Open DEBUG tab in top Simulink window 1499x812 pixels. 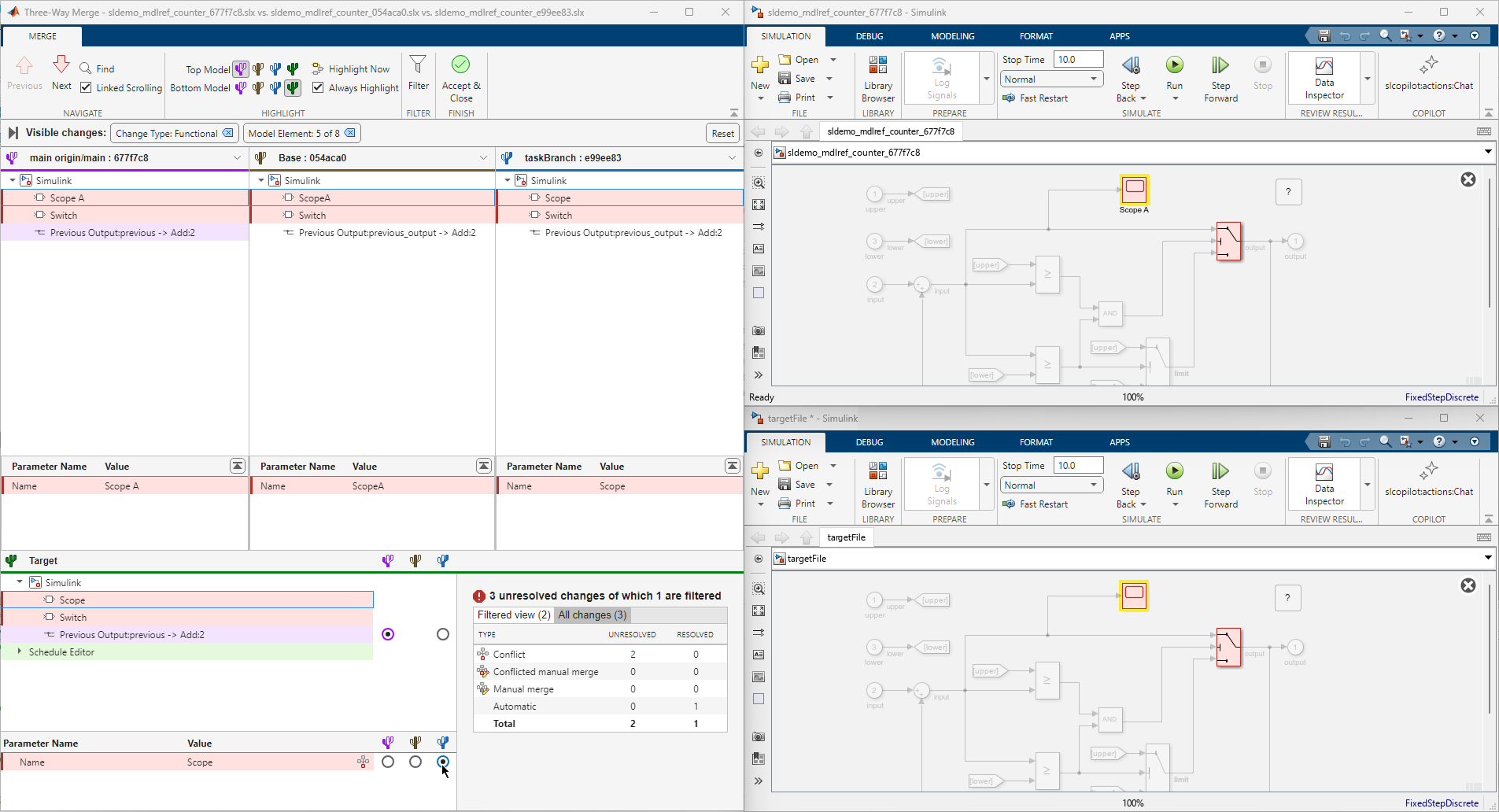pyautogui.click(x=869, y=36)
